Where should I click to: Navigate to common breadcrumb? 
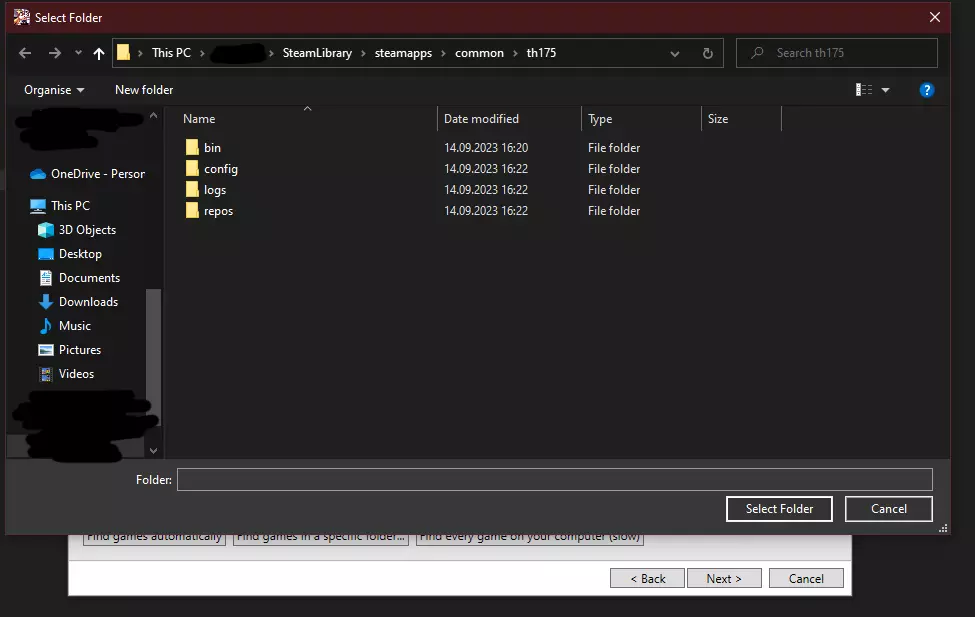(x=479, y=53)
